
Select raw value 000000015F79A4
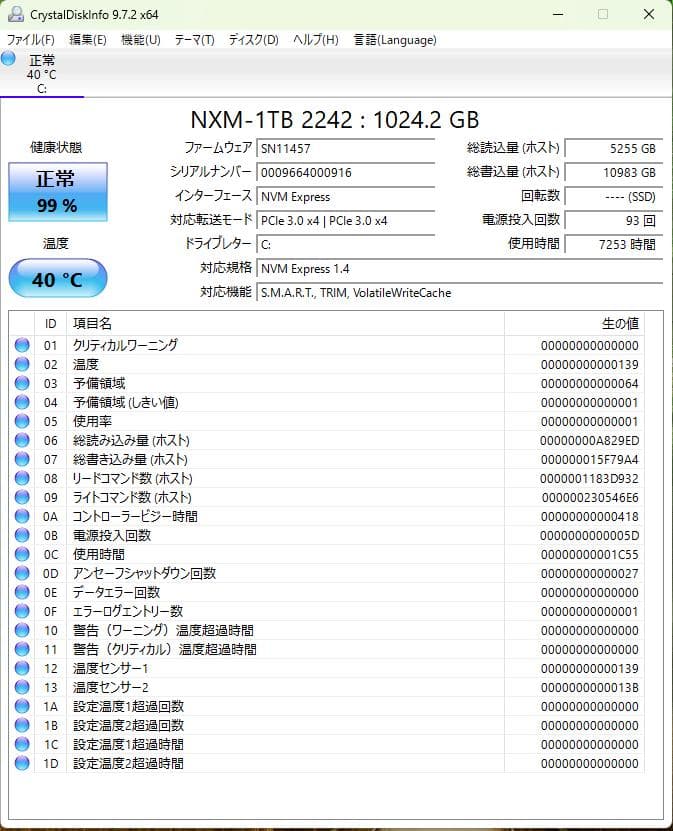tap(589, 459)
